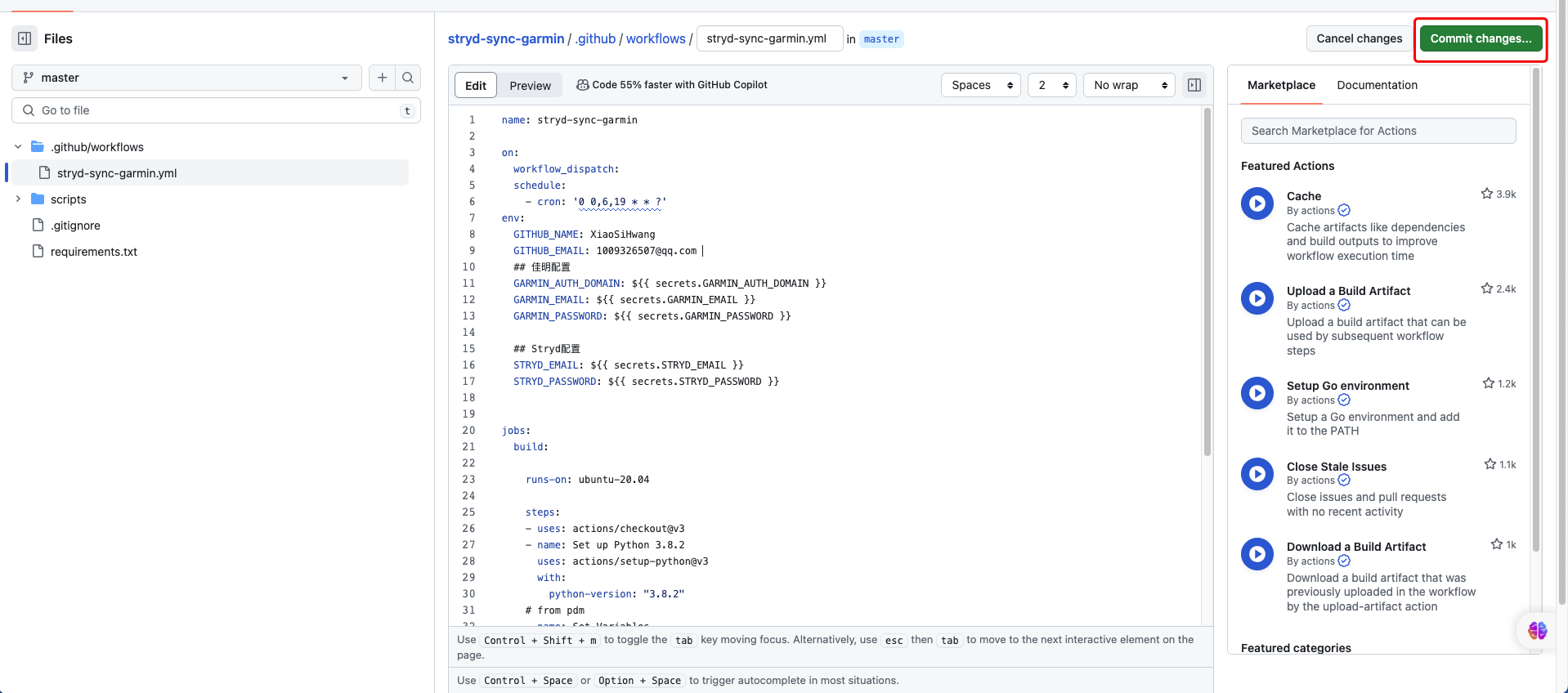Open Download a Build Artifact action
This screenshot has height=693, width=1568.
pyautogui.click(x=1355, y=547)
